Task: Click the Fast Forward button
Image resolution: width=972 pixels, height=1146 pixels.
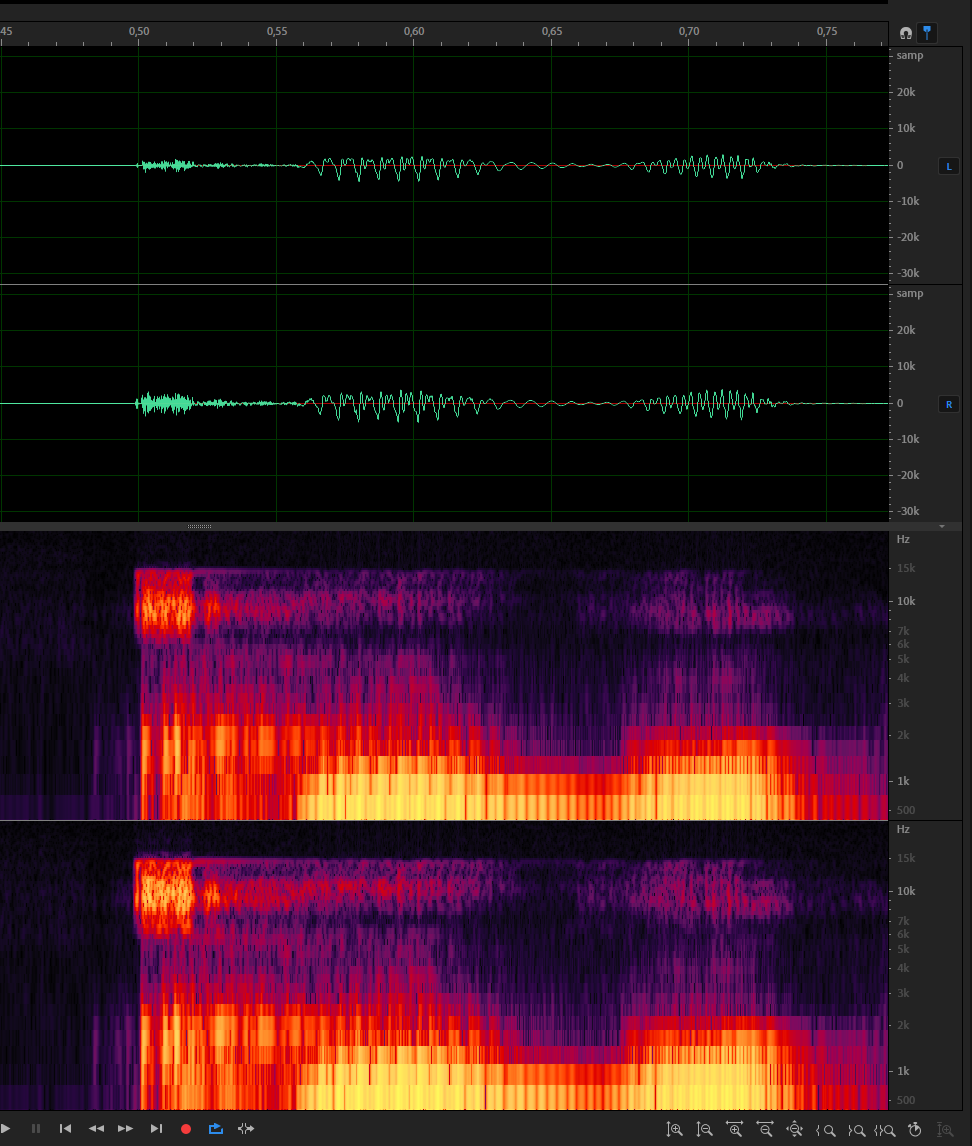Action: point(126,1129)
